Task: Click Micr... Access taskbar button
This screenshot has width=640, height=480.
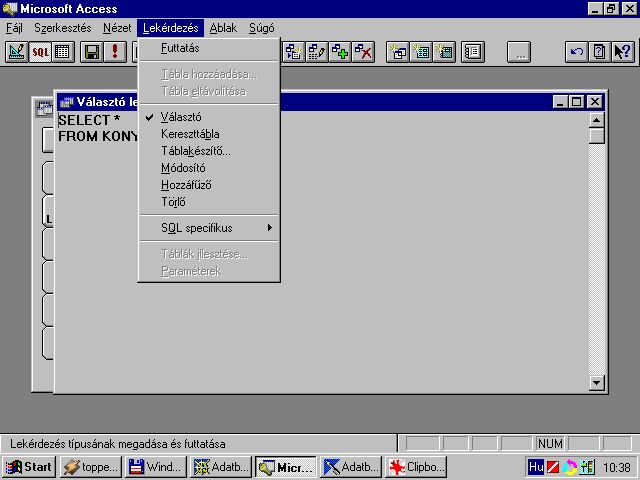Action: point(286,467)
